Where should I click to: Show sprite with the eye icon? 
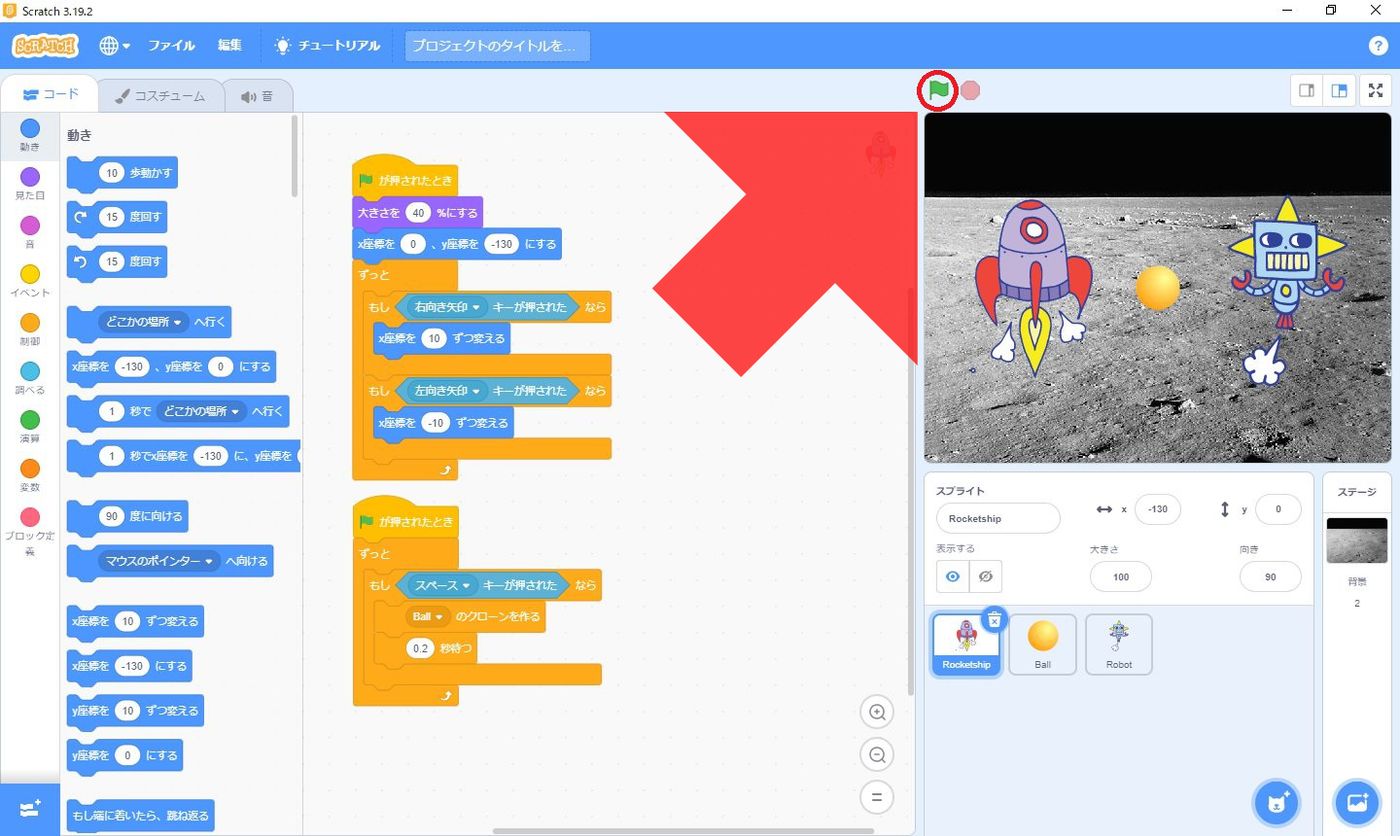click(x=953, y=576)
